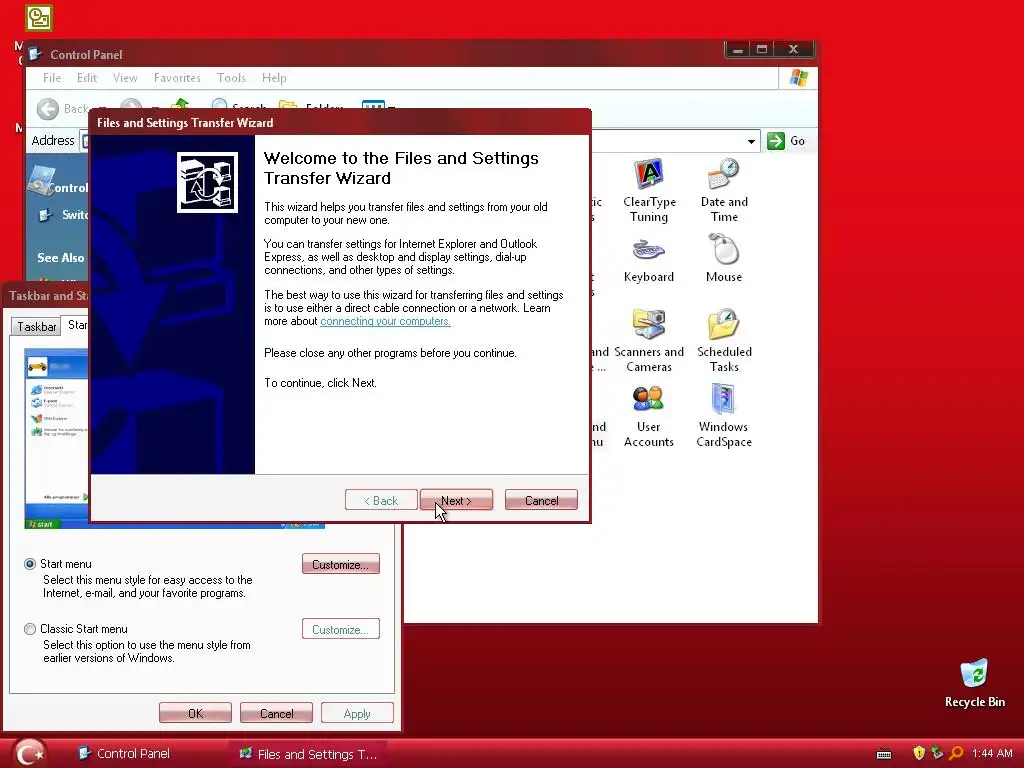
Task: Open the ClearType Tuning applet
Action: 648,190
